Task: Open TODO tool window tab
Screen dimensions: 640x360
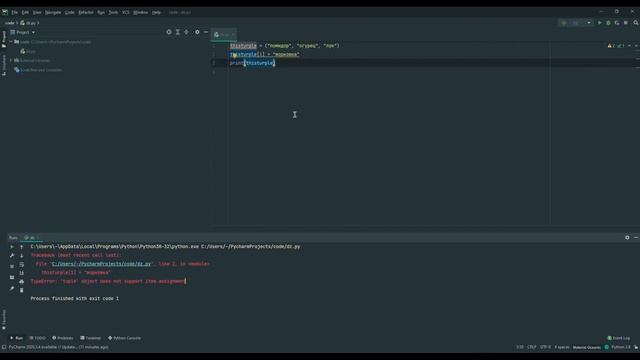Action: pos(38,338)
